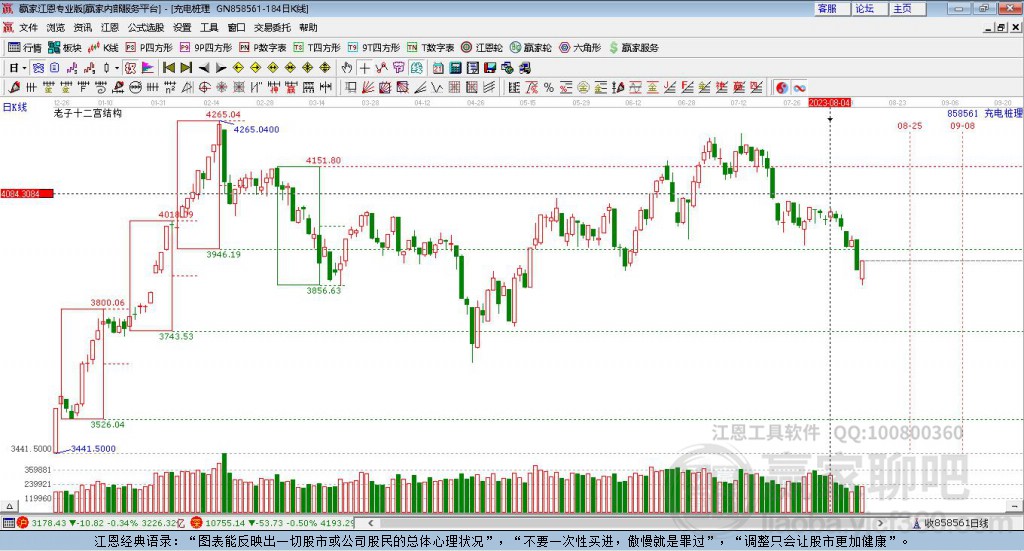Image resolution: width=1024 pixels, height=551 pixels.
Task: Open the 江恩 menu
Action: pos(110,27)
